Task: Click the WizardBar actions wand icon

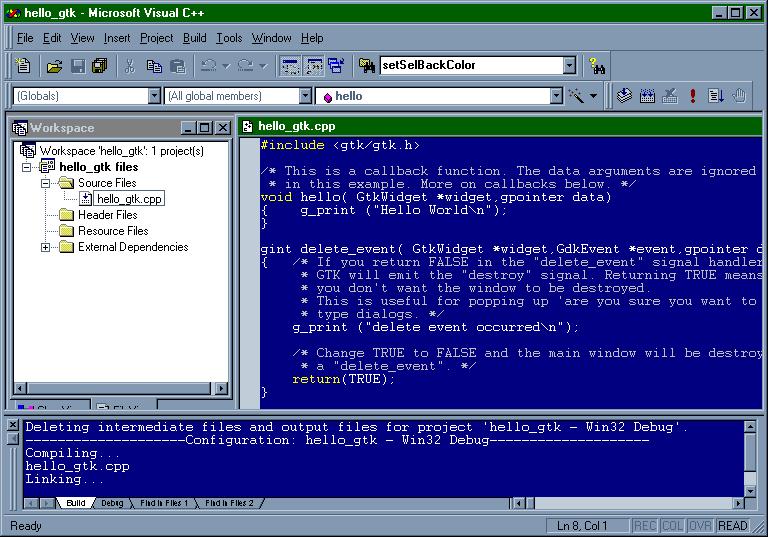Action: point(577,96)
